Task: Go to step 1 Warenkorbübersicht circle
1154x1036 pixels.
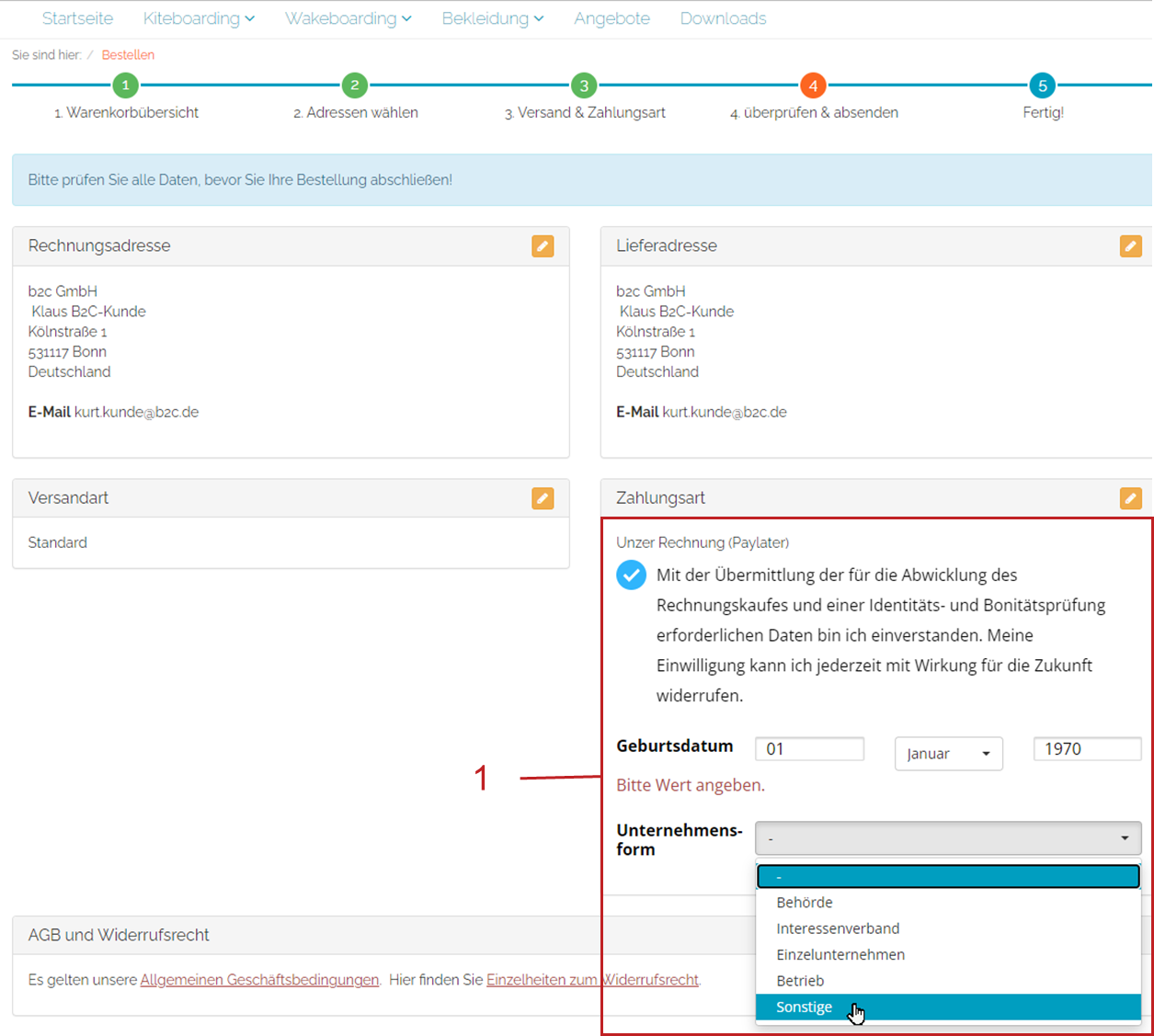Action: 126,85
